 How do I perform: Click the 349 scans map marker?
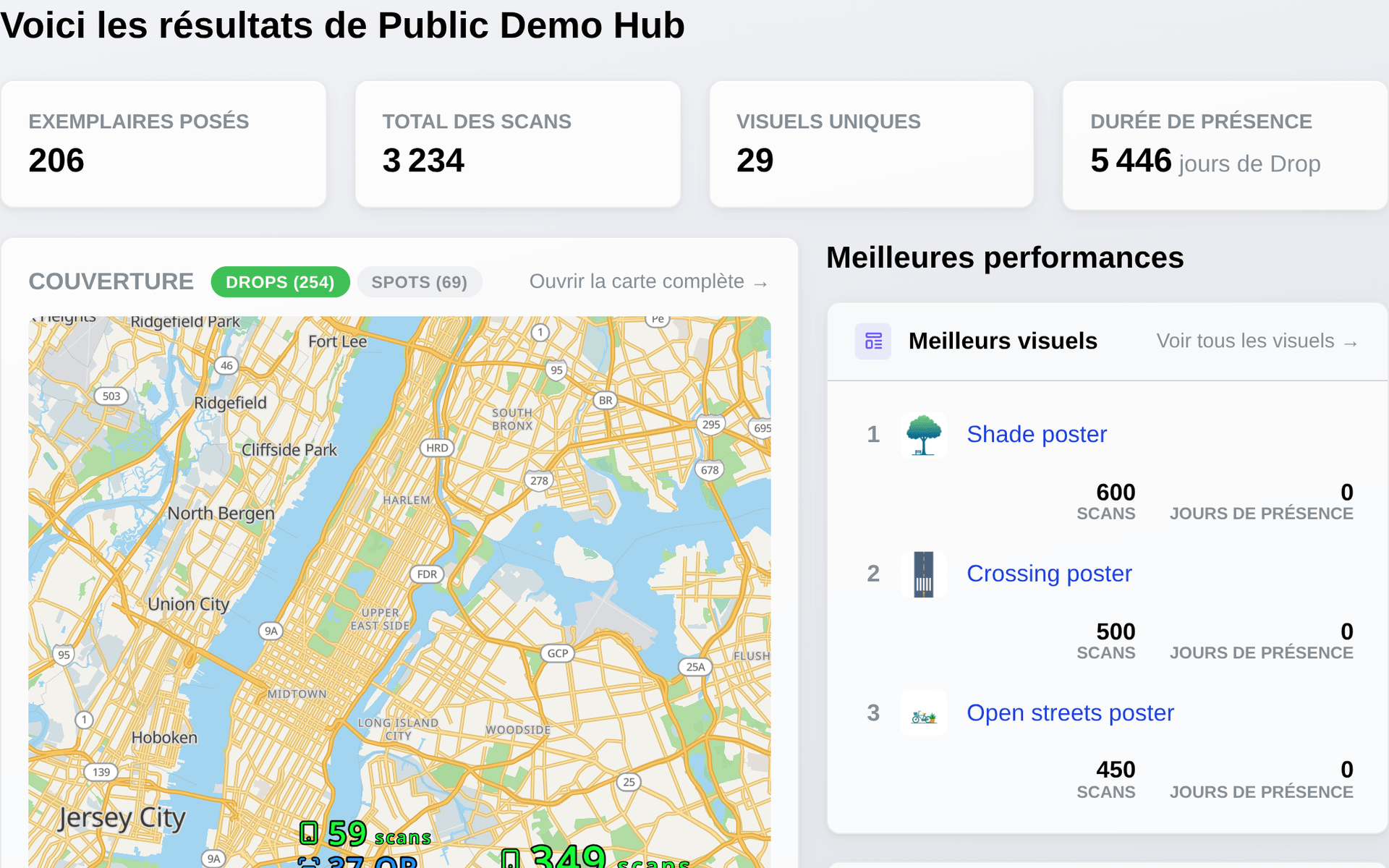[595, 856]
